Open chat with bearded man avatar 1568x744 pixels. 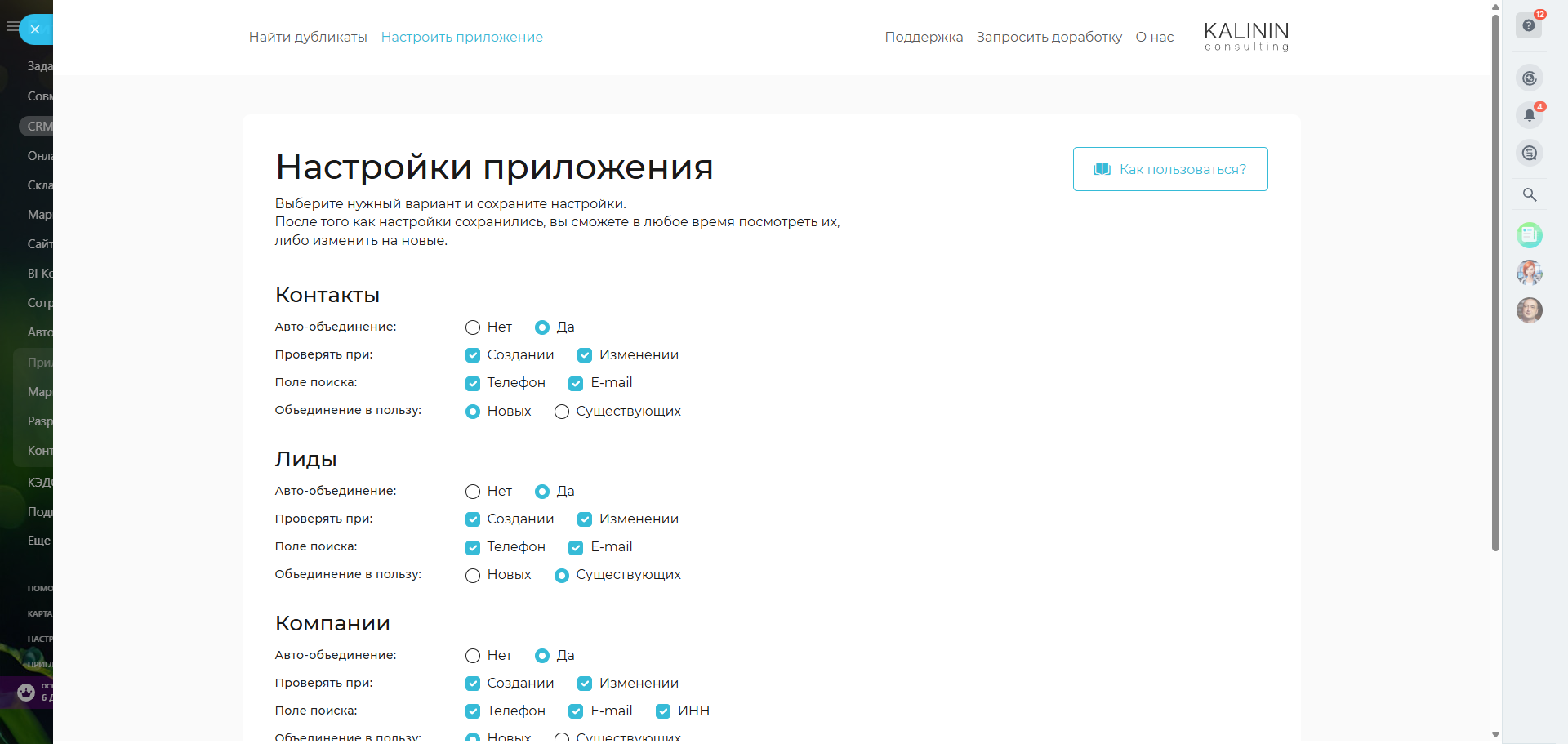1530,310
